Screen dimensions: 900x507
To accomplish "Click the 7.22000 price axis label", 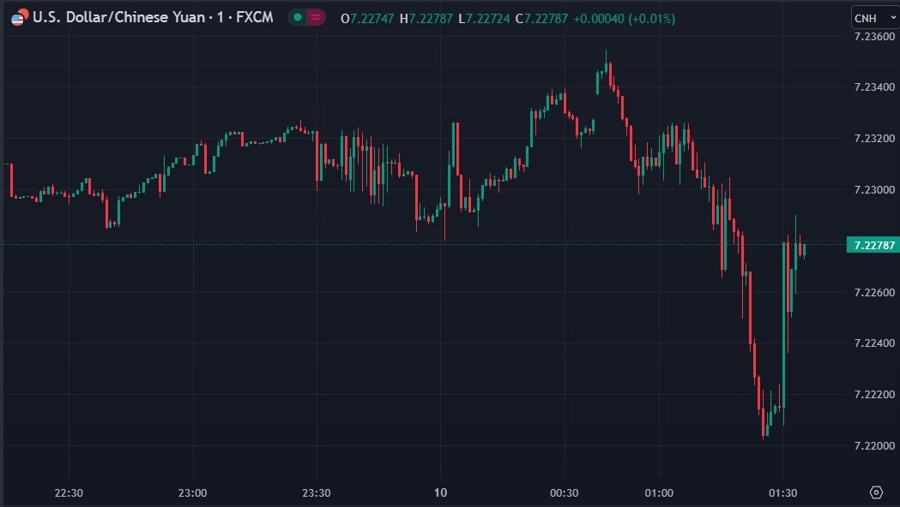I will pyautogui.click(x=874, y=446).
